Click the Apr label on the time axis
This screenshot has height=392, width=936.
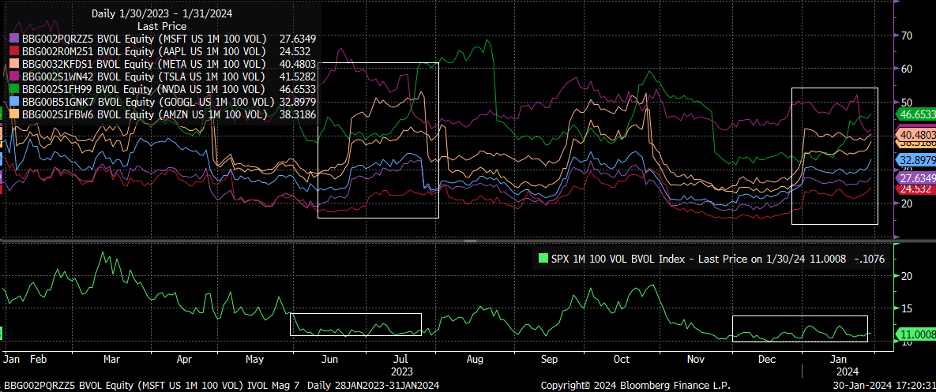(184, 360)
